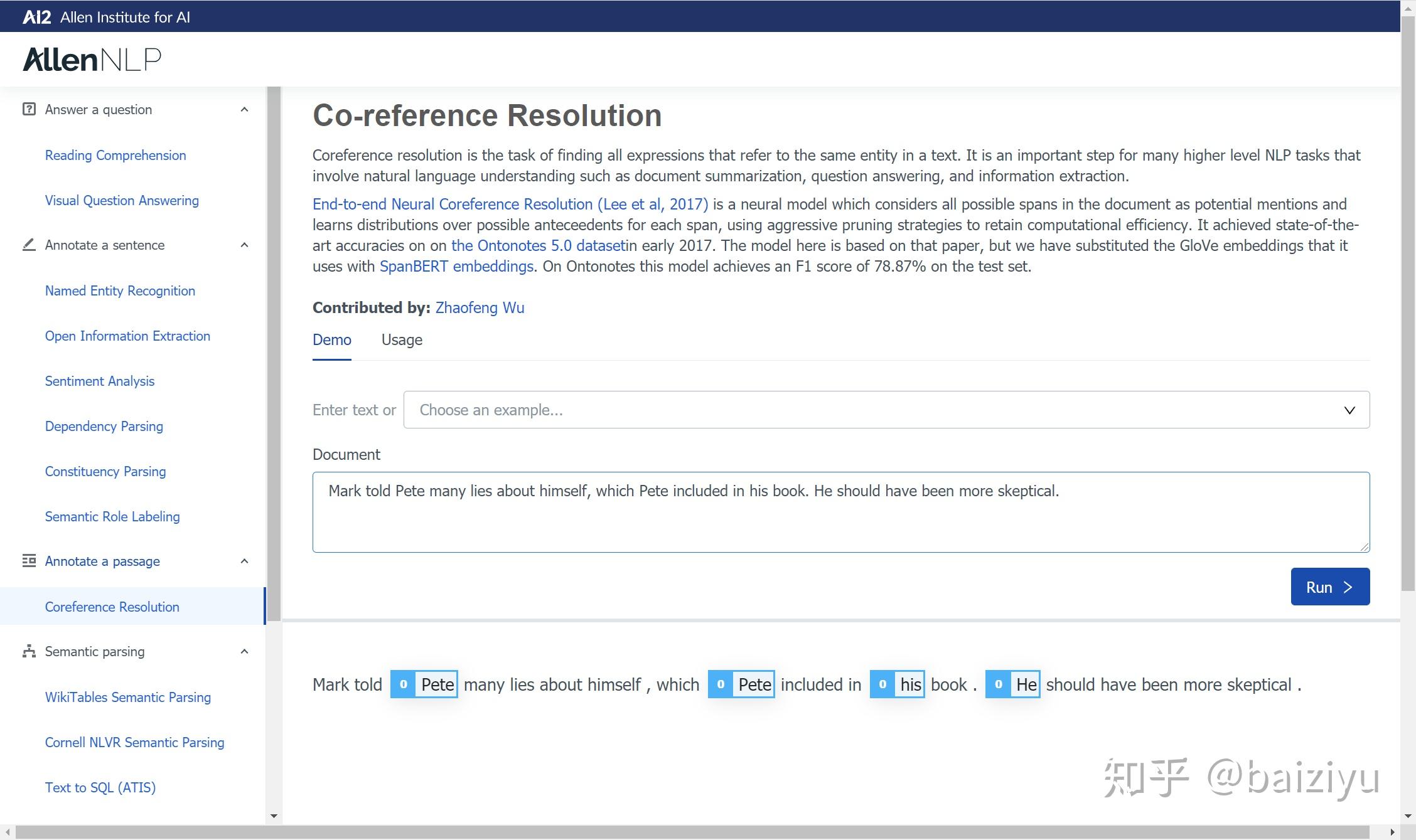Image resolution: width=1416 pixels, height=840 pixels.
Task: Click the Semantic parsing hierarchy icon
Action: pos(29,651)
